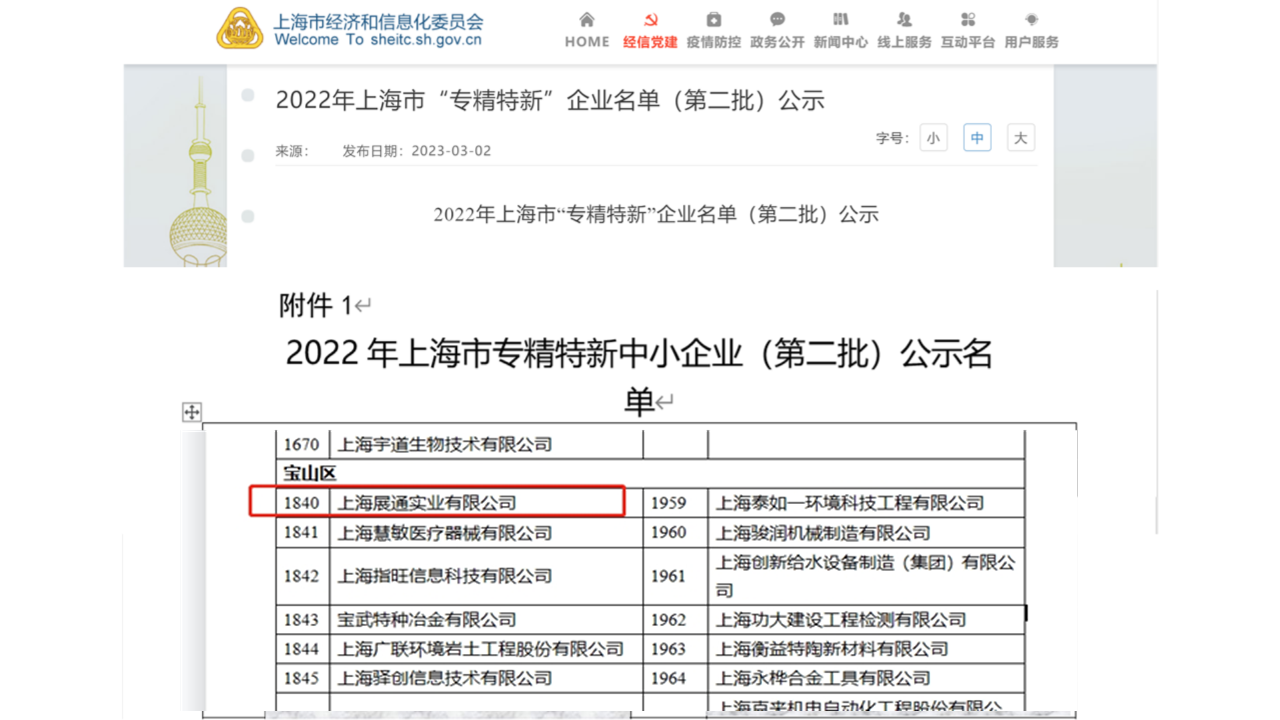Click the medical kit icon above 疫情防控
The image size is (1280, 720).
714,19
